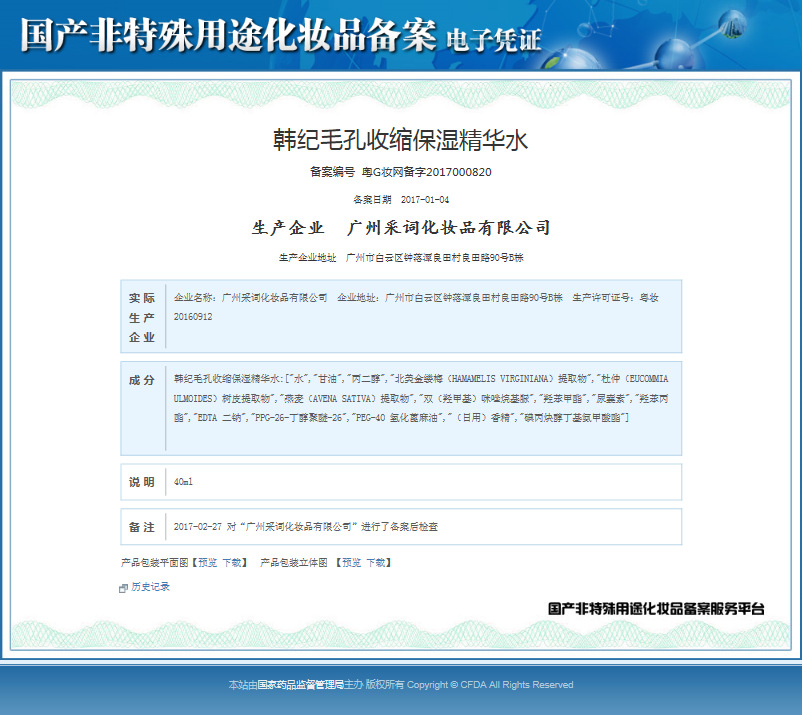Click the producer name 广州采词化妆品有限公司 heading
802x715 pixels.
[x=449, y=227]
